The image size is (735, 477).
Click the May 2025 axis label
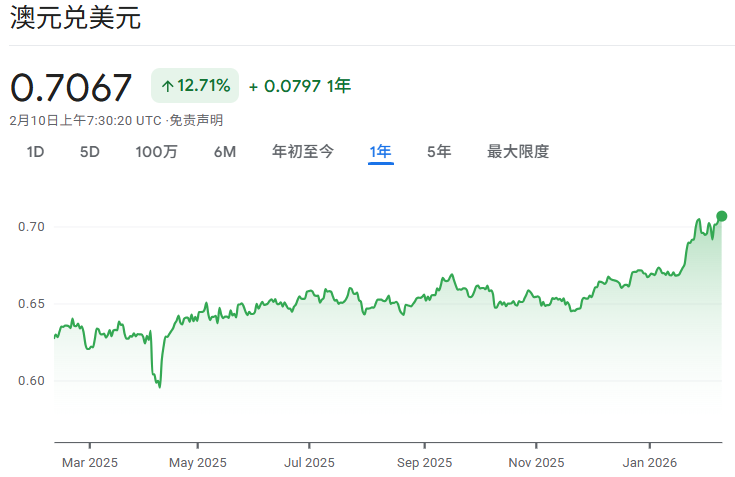(198, 462)
